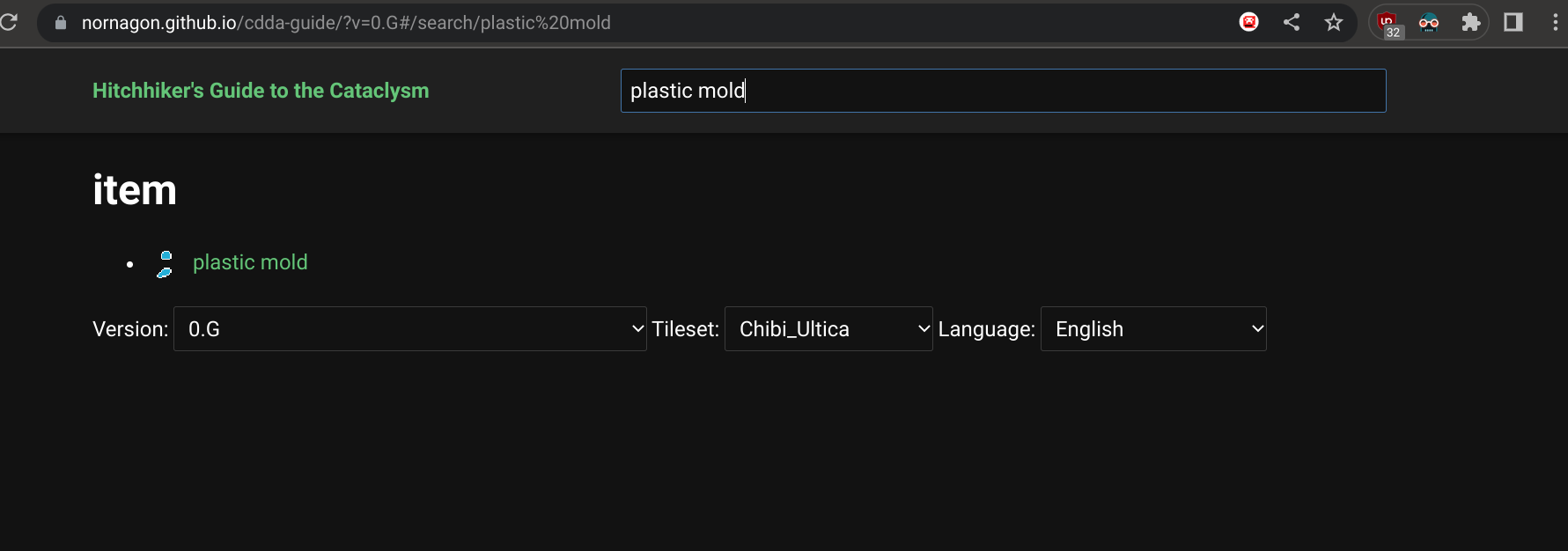This screenshot has height=551, width=1568.
Task: Open the robot-with-glasses browser extension
Action: 1427,22
